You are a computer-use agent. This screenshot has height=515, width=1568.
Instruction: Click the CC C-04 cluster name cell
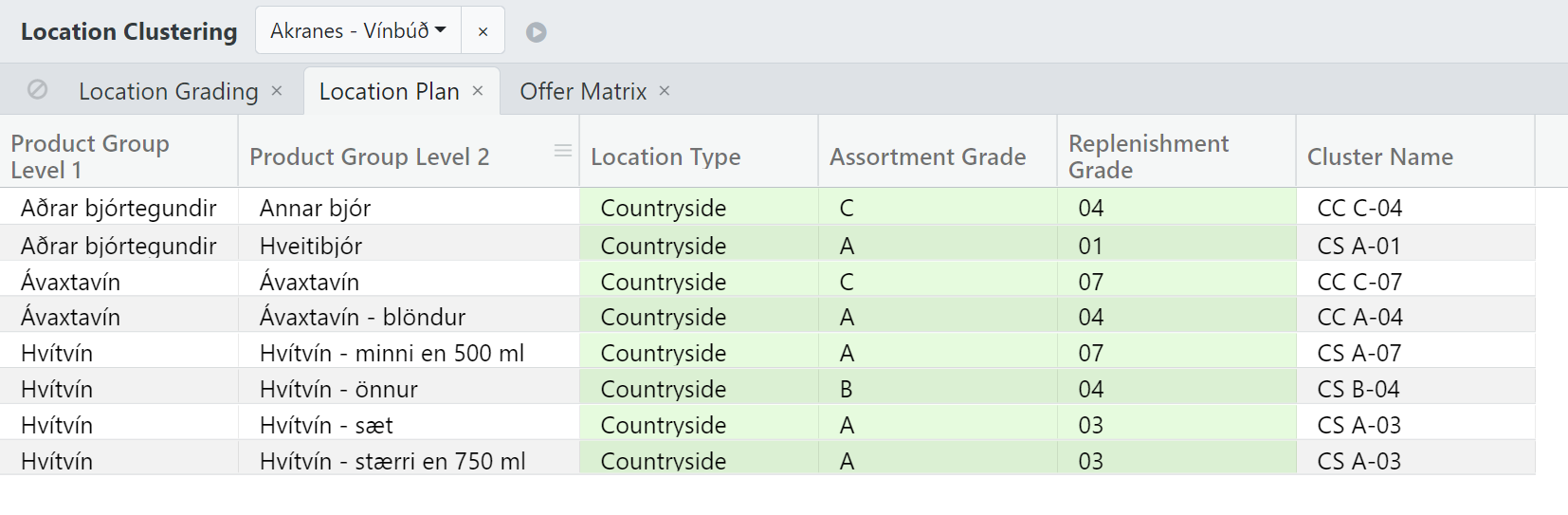1359,208
